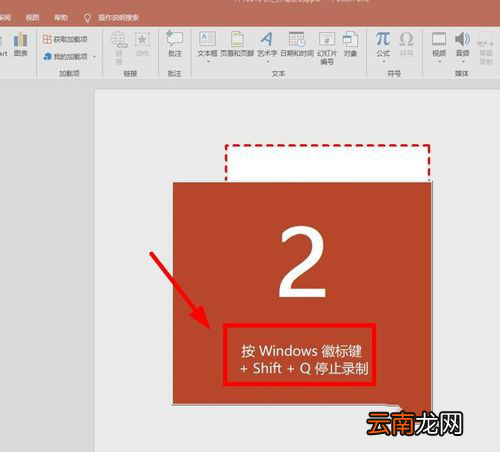
Task: Insert WordArt (艺术字)
Action: 267,44
